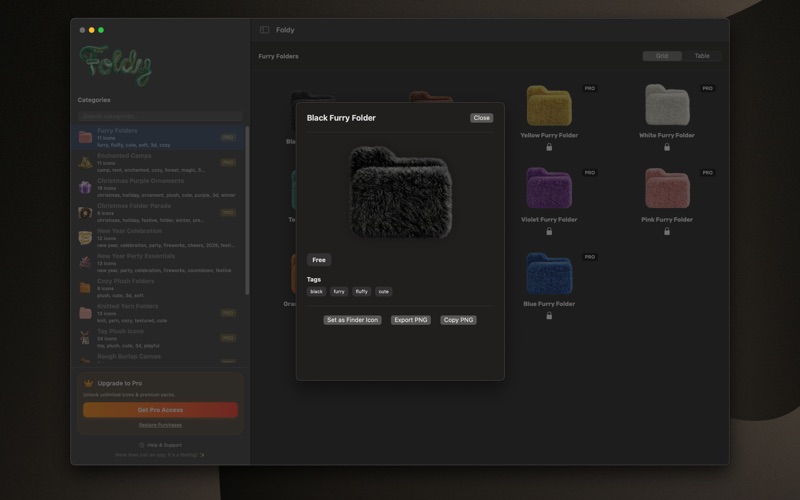The image size is (800, 500).
Task: Select the Rough Burlap Canvas category
Action: click(x=158, y=358)
